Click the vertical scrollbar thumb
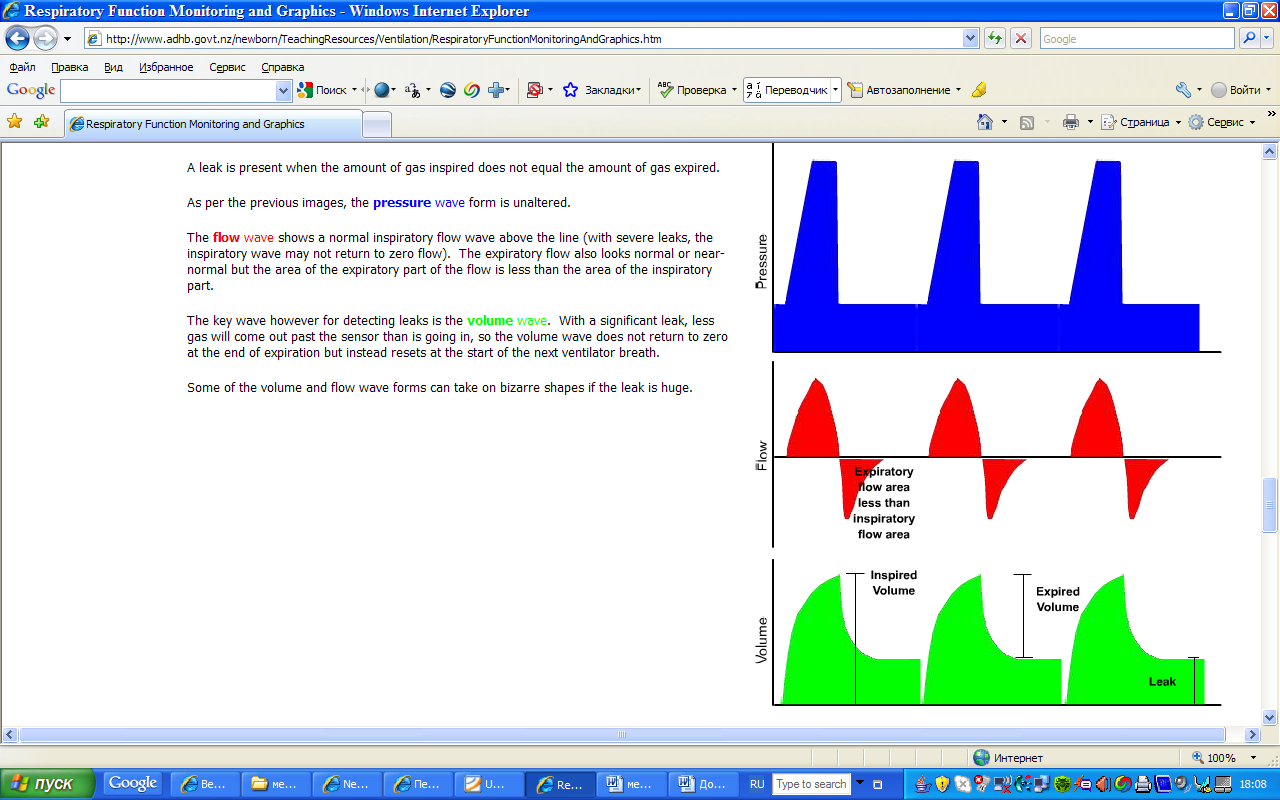Viewport: 1280px width, 800px height. (1270, 505)
